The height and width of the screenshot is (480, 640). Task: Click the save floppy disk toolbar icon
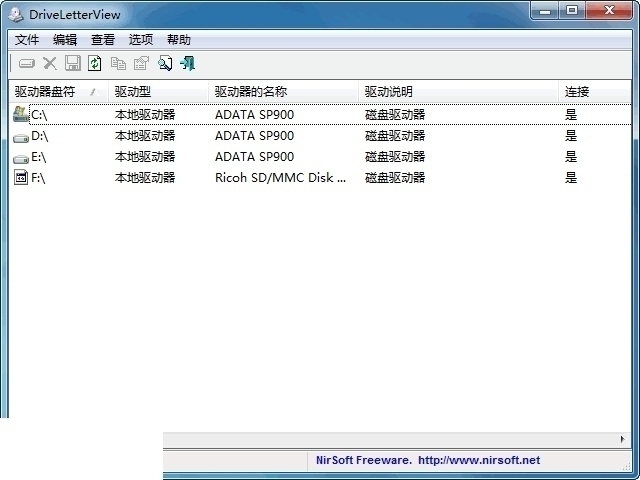pos(73,63)
